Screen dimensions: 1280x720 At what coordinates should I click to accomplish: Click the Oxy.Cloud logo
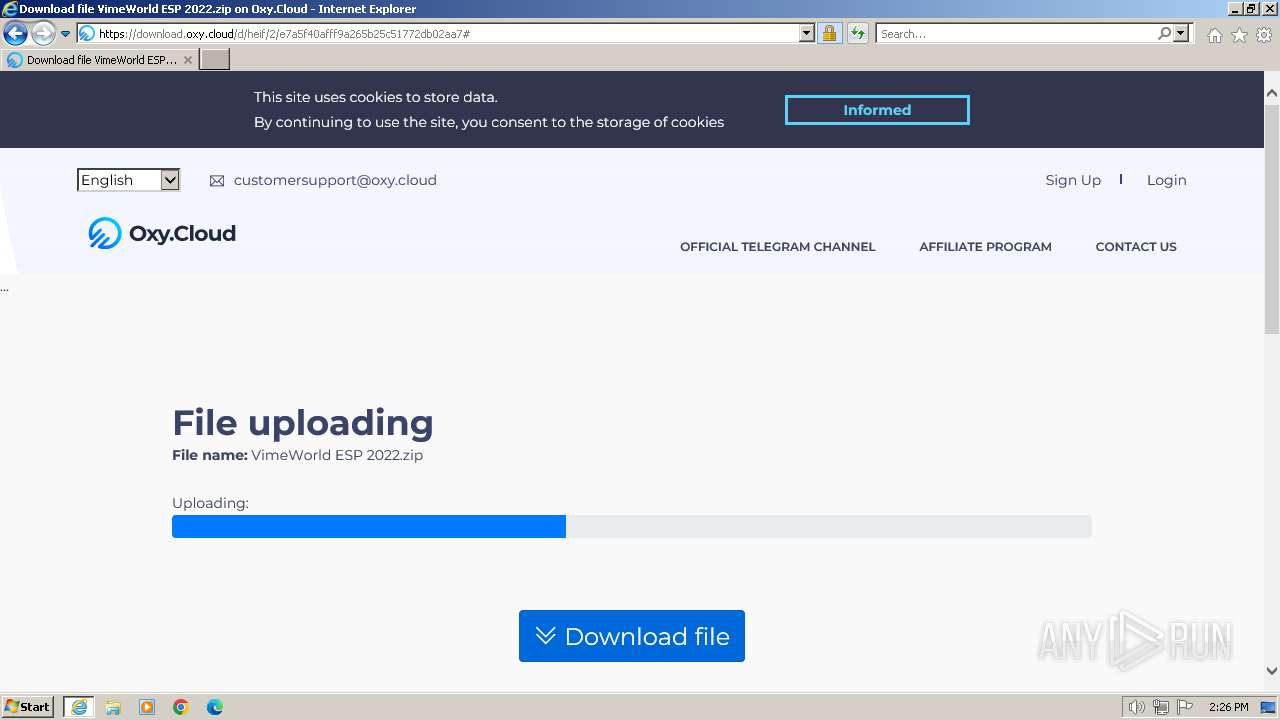coord(162,233)
